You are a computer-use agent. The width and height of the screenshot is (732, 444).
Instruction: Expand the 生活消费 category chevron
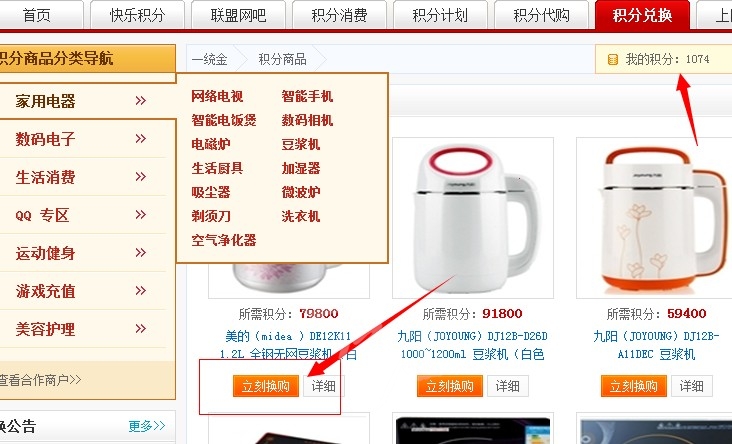click(141, 176)
